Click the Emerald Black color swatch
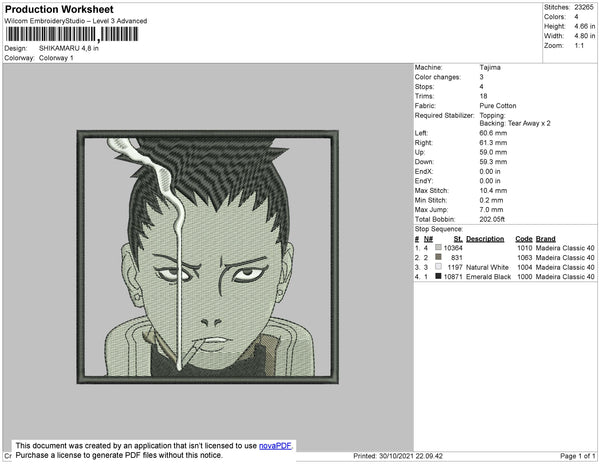This screenshot has height=464, width=600. pyautogui.click(x=439, y=276)
